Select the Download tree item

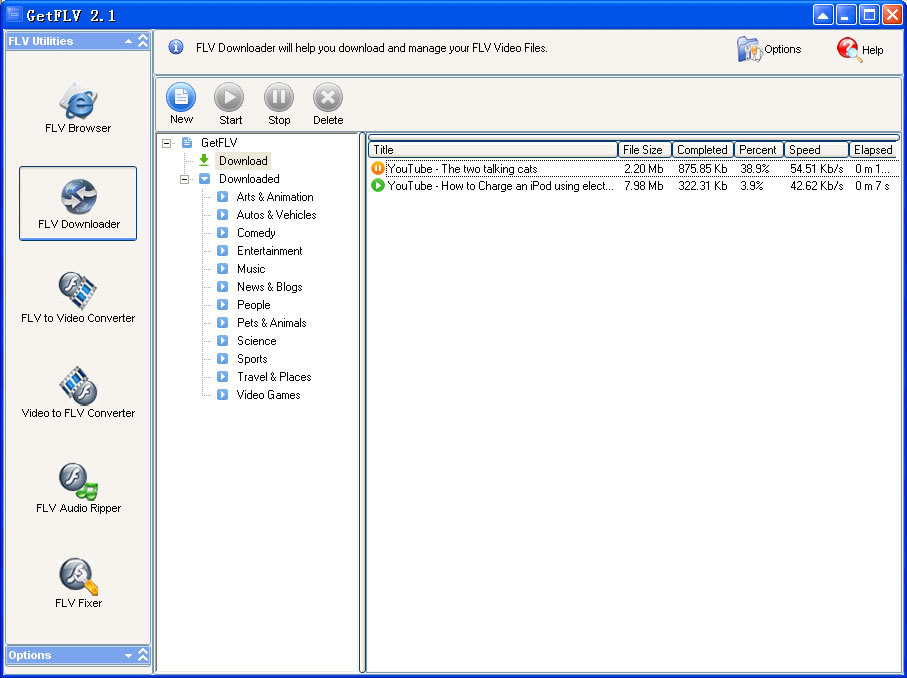243,161
